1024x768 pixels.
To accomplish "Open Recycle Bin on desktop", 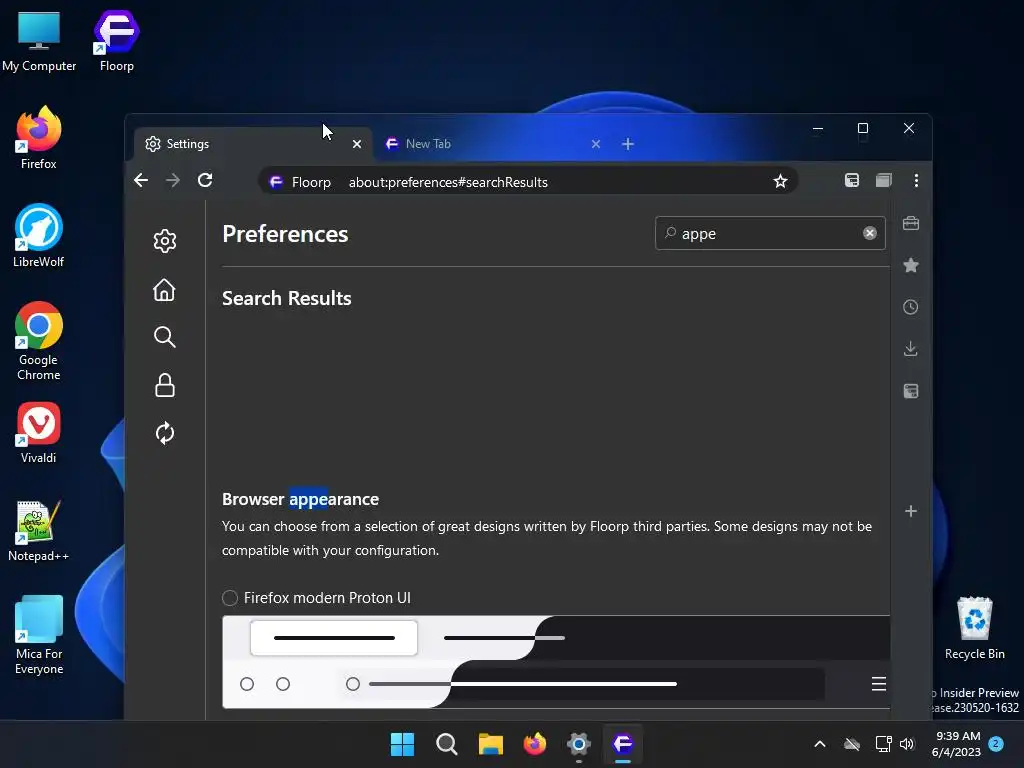I will [974, 628].
